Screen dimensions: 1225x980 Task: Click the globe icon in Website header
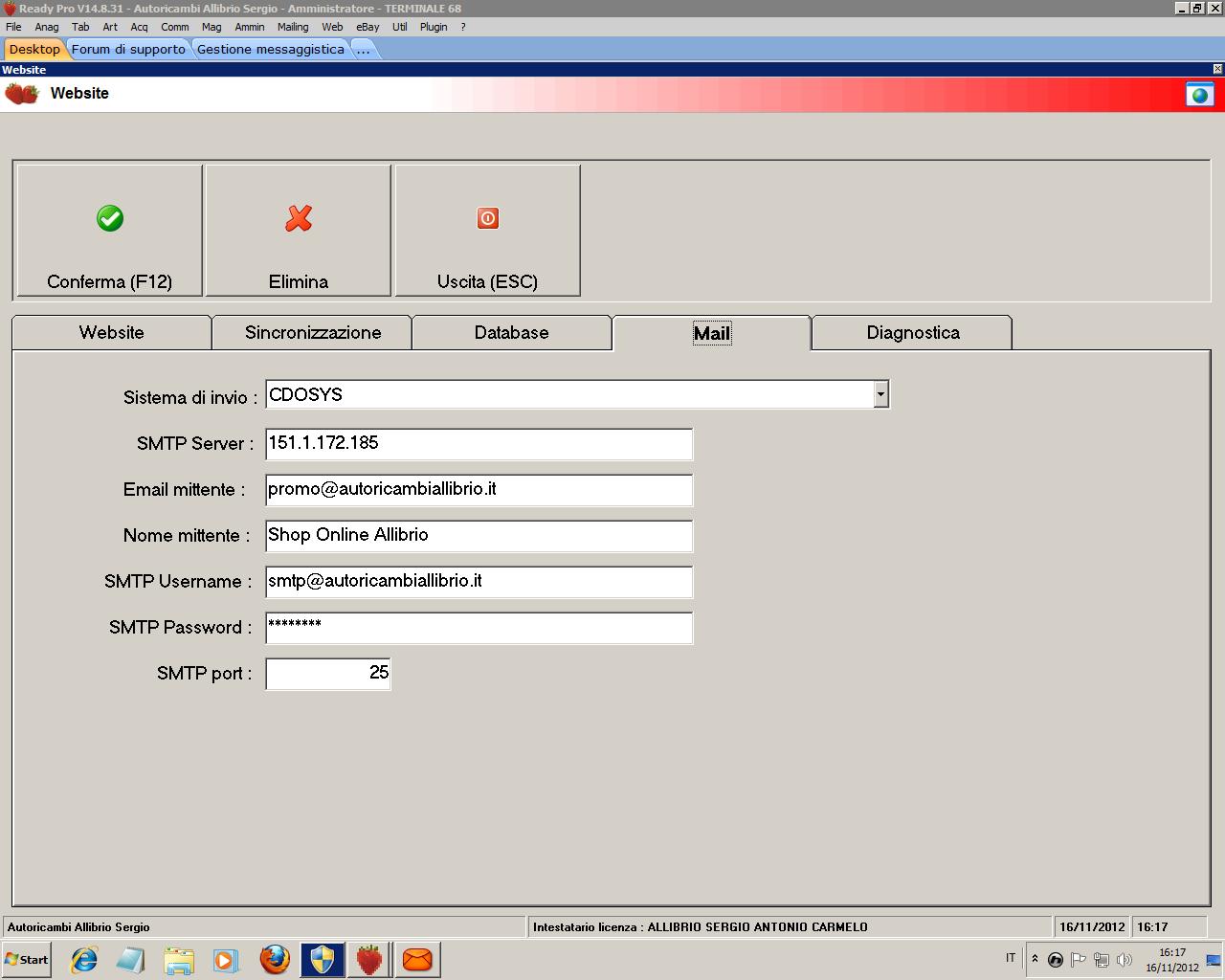pyautogui.click(x=1199, y=94)
